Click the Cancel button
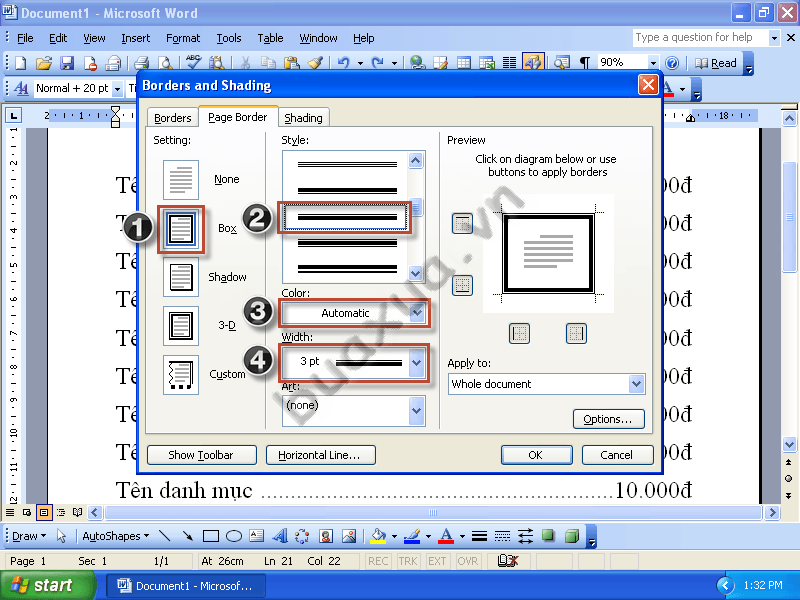 617,455
